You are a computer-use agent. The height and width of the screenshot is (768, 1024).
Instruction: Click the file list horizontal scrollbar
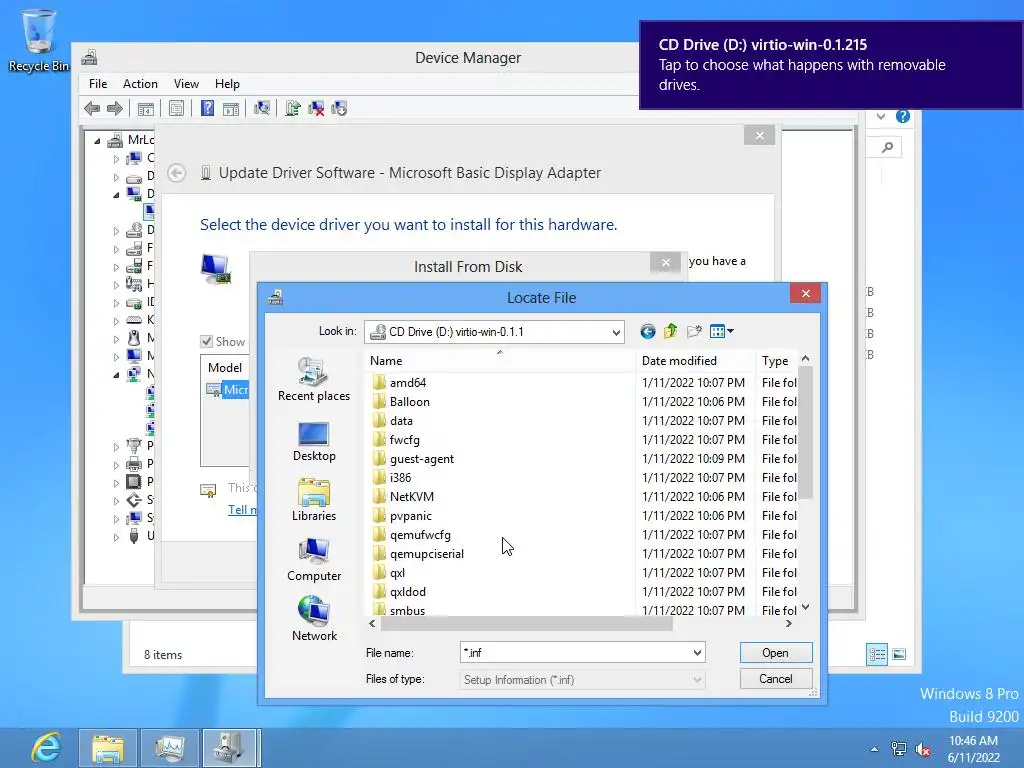click(526, 624)
